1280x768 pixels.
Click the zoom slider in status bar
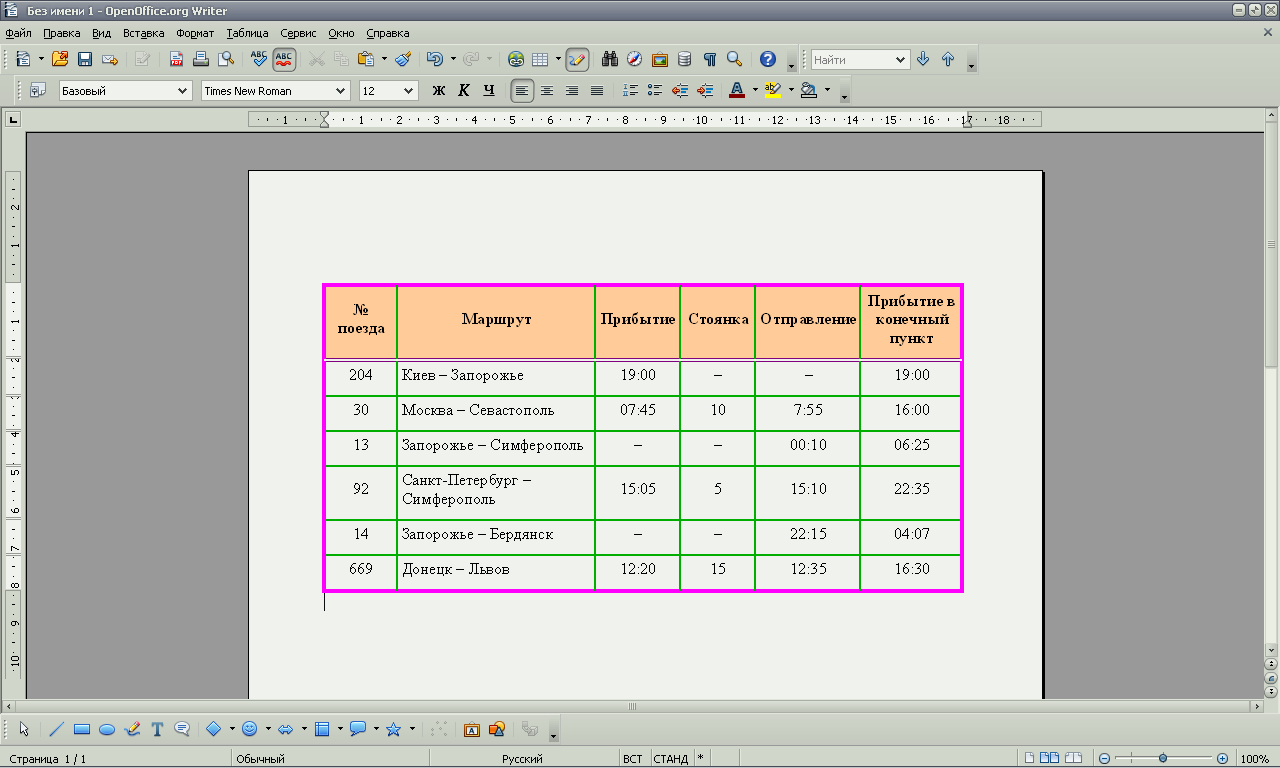(x=1163, y=759)
